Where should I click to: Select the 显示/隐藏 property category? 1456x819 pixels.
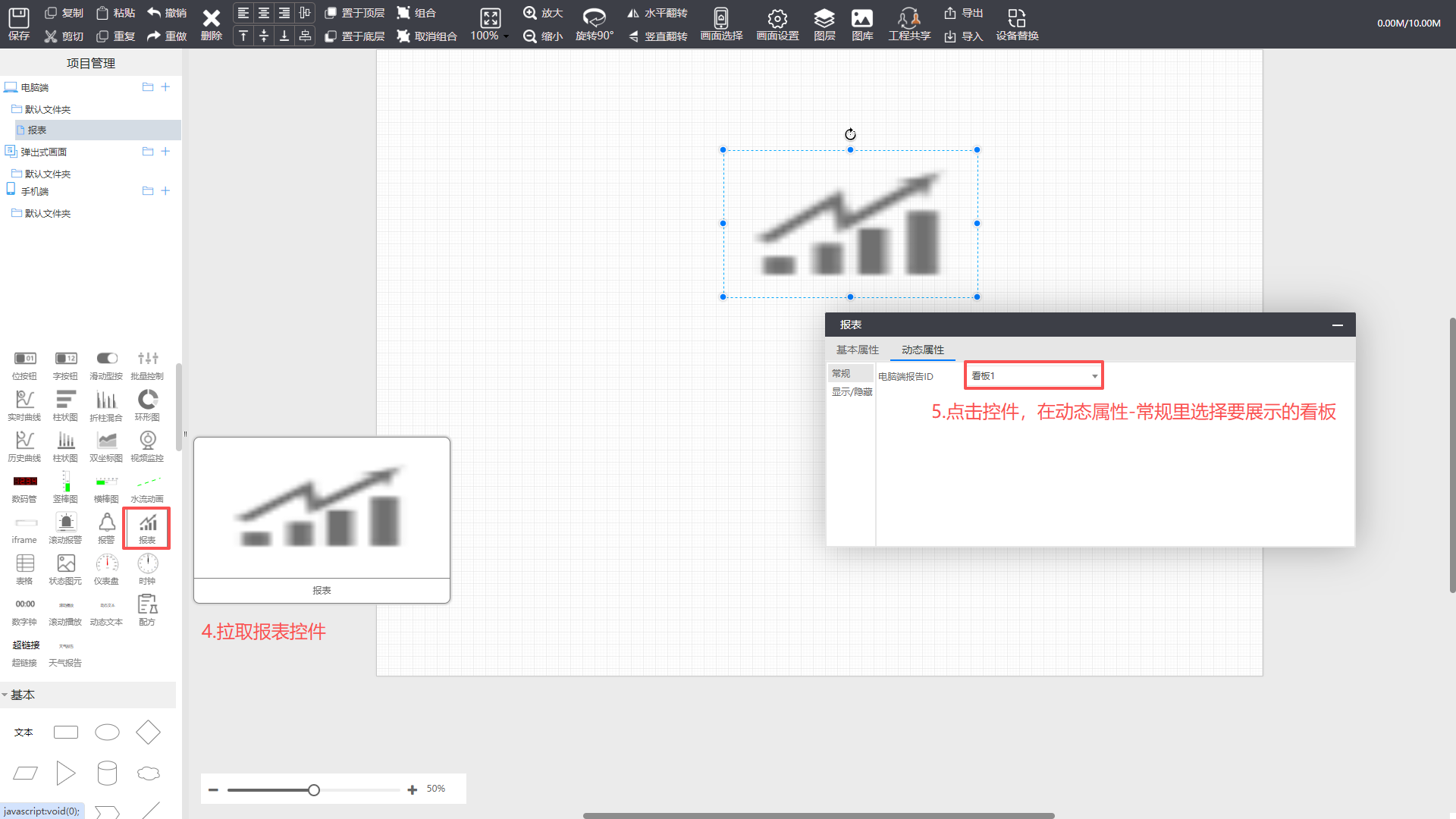coord(852,392)
